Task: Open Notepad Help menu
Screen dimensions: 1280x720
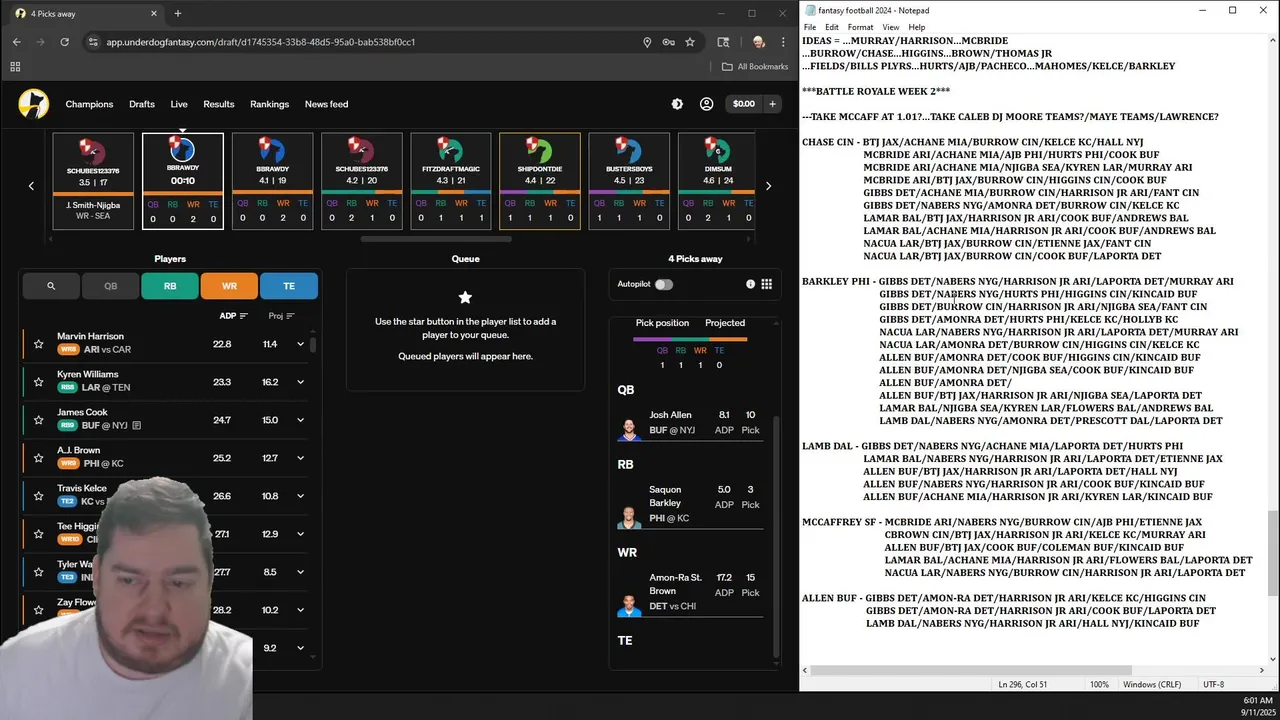Action: point(917,27)
